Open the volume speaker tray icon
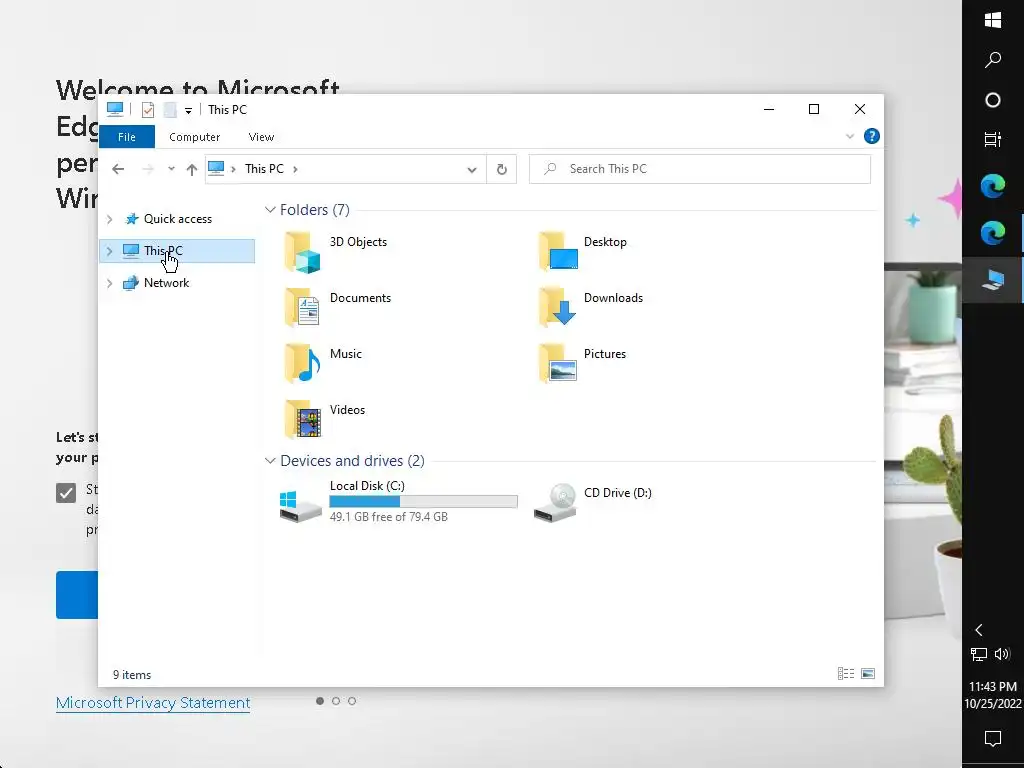Screen dimensions: 1024x768 pyautogui.click(x=1002, y=654)
